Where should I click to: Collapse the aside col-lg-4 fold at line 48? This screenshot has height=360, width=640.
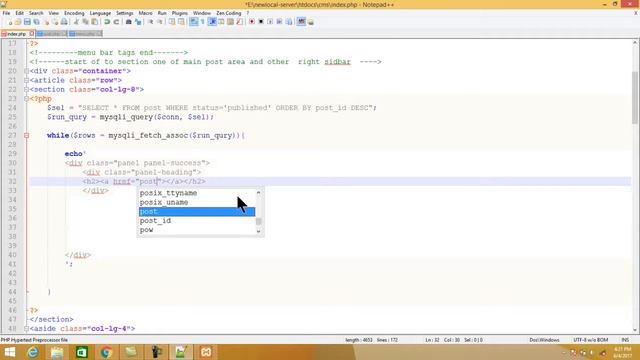tap(27, 329)
